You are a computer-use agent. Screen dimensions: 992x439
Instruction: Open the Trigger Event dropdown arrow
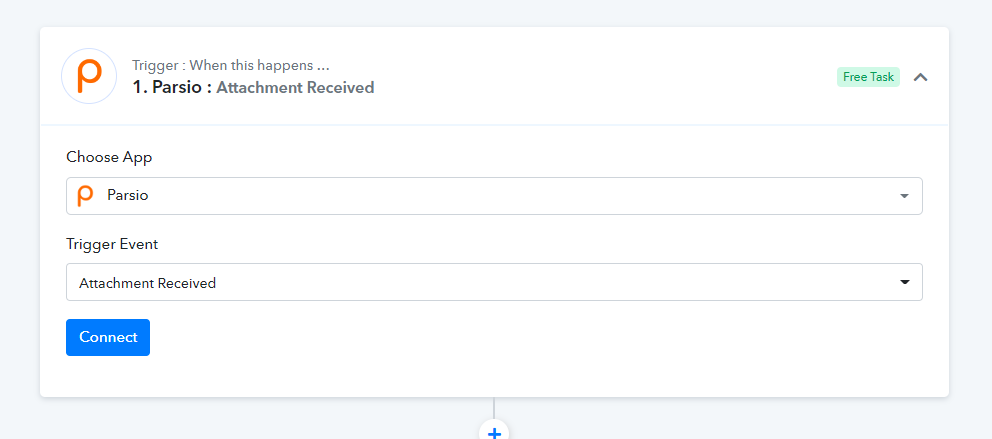tap(904, 282)
